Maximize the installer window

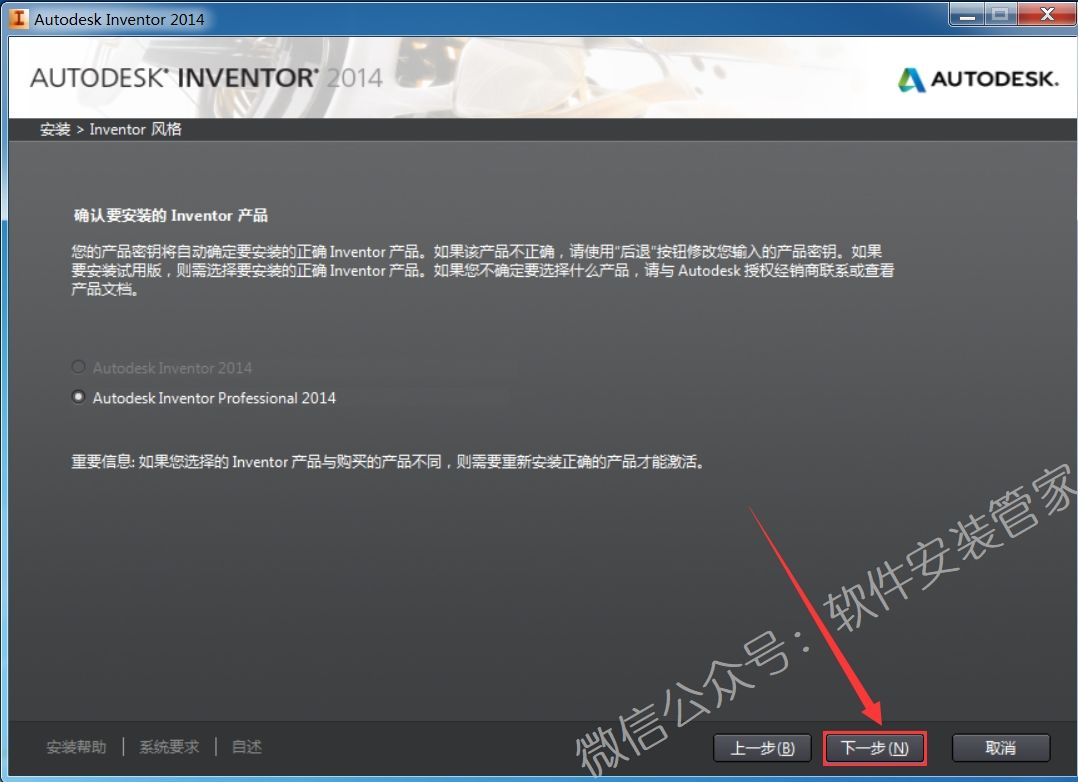click(1001, 15)
